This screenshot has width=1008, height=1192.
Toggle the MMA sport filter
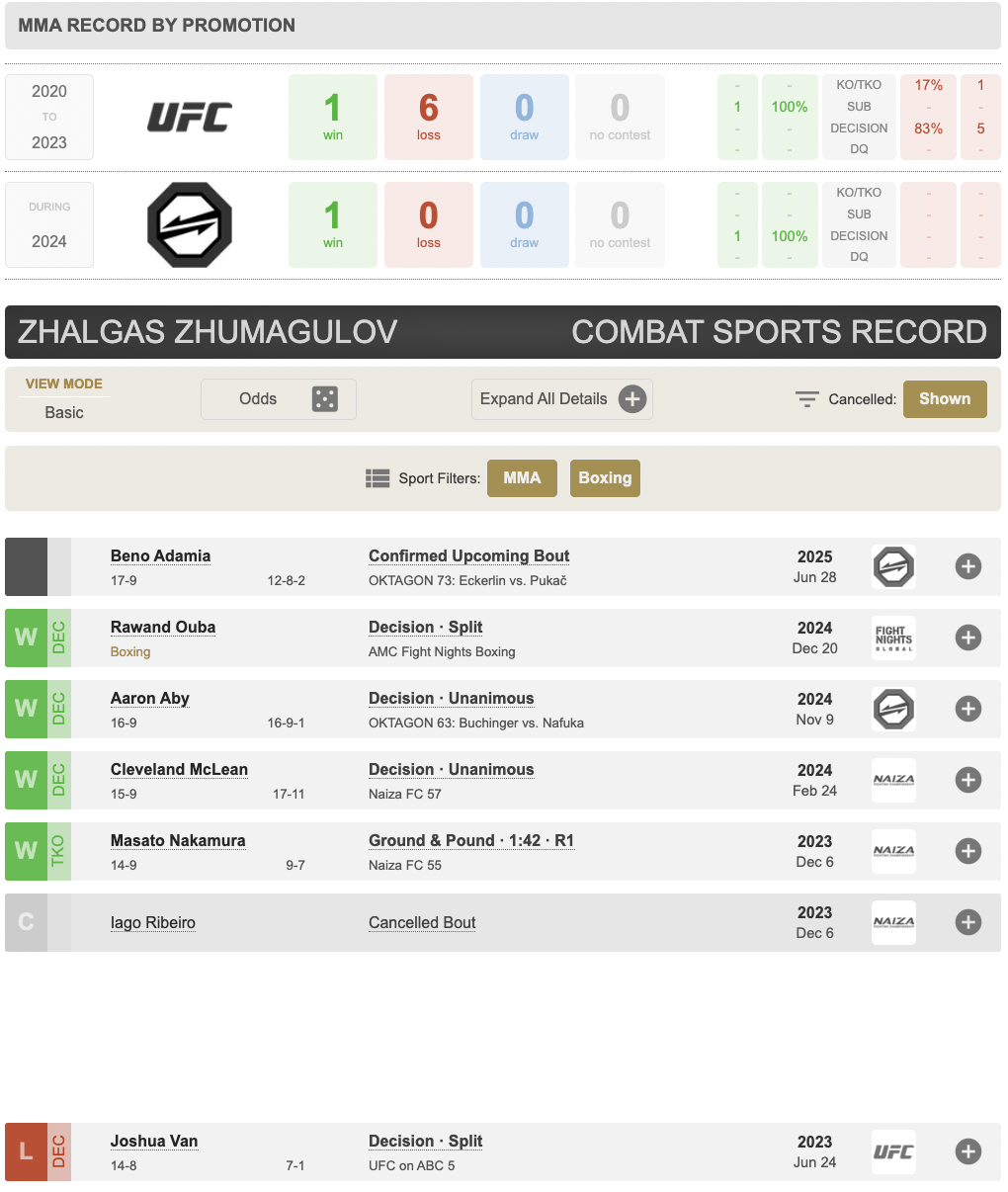click(x=522, y=478)
